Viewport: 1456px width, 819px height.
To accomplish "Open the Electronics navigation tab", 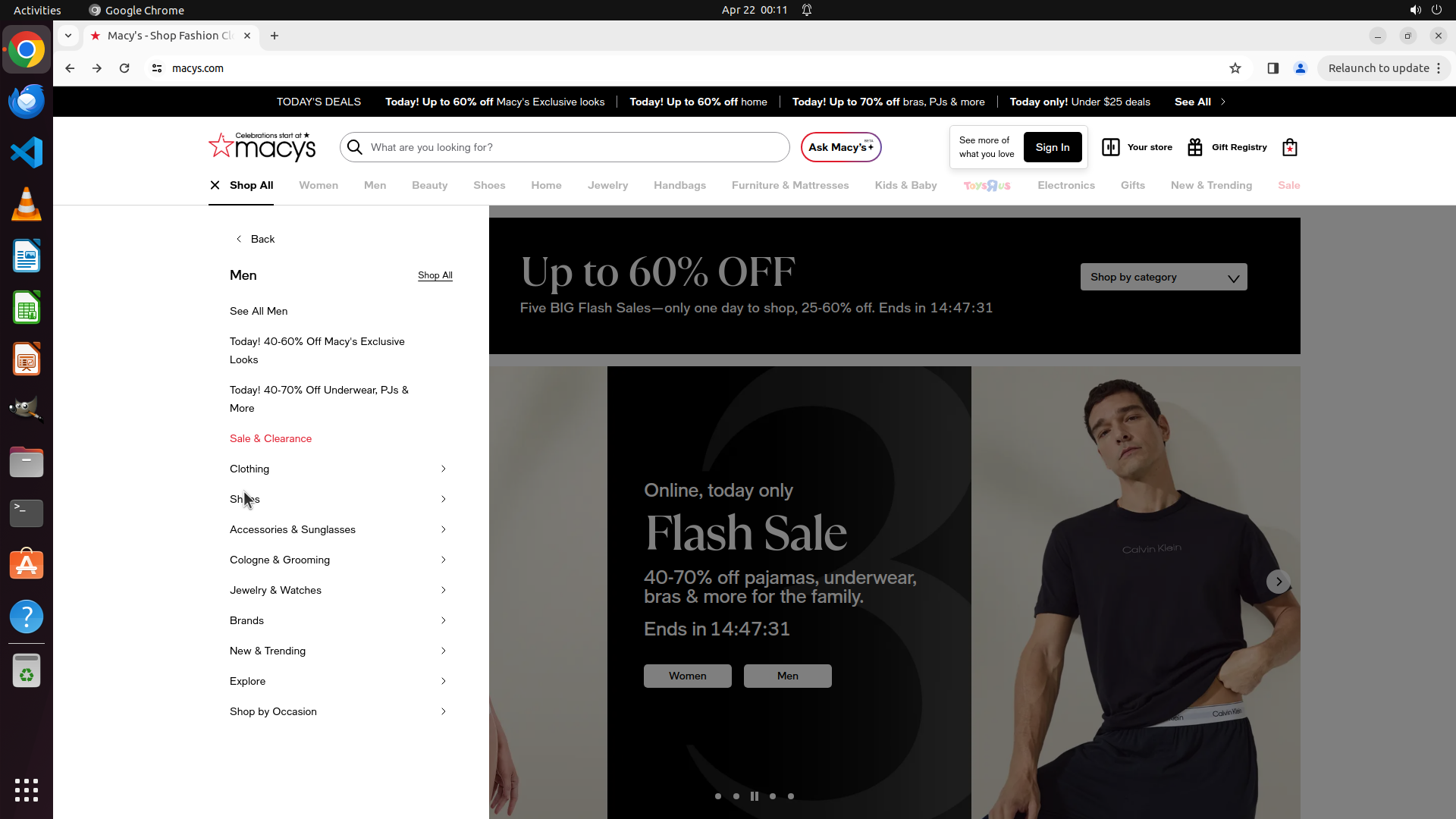I will [1065, 185].
